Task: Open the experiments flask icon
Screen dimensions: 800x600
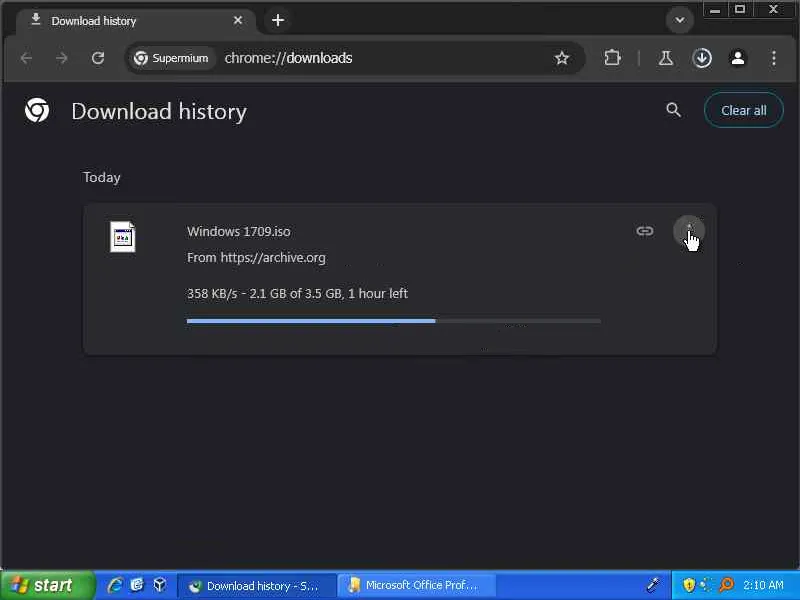Action: (x=665, y=58)
